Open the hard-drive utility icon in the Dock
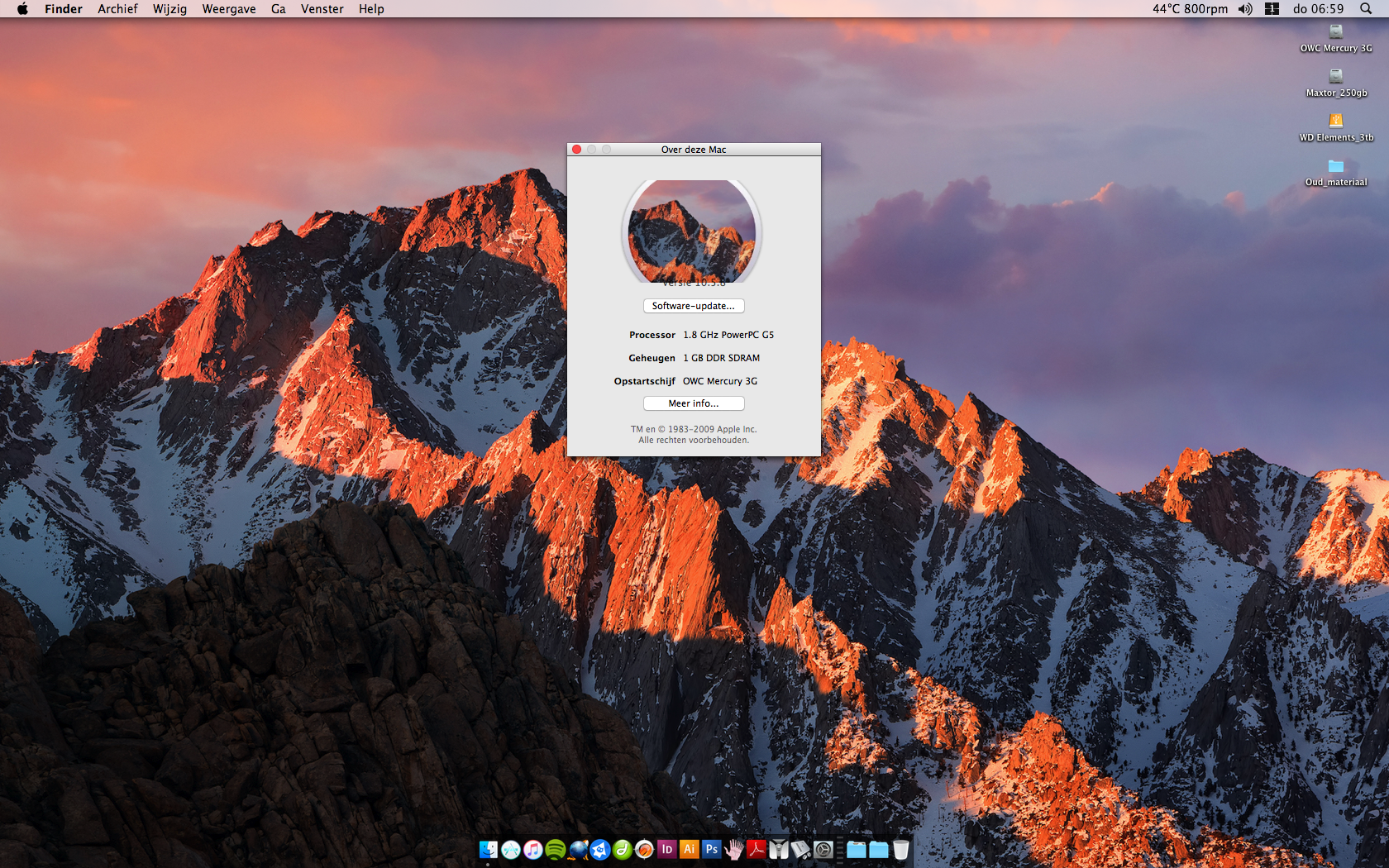Screen dimensions: 1389x868 pos(801,849)
